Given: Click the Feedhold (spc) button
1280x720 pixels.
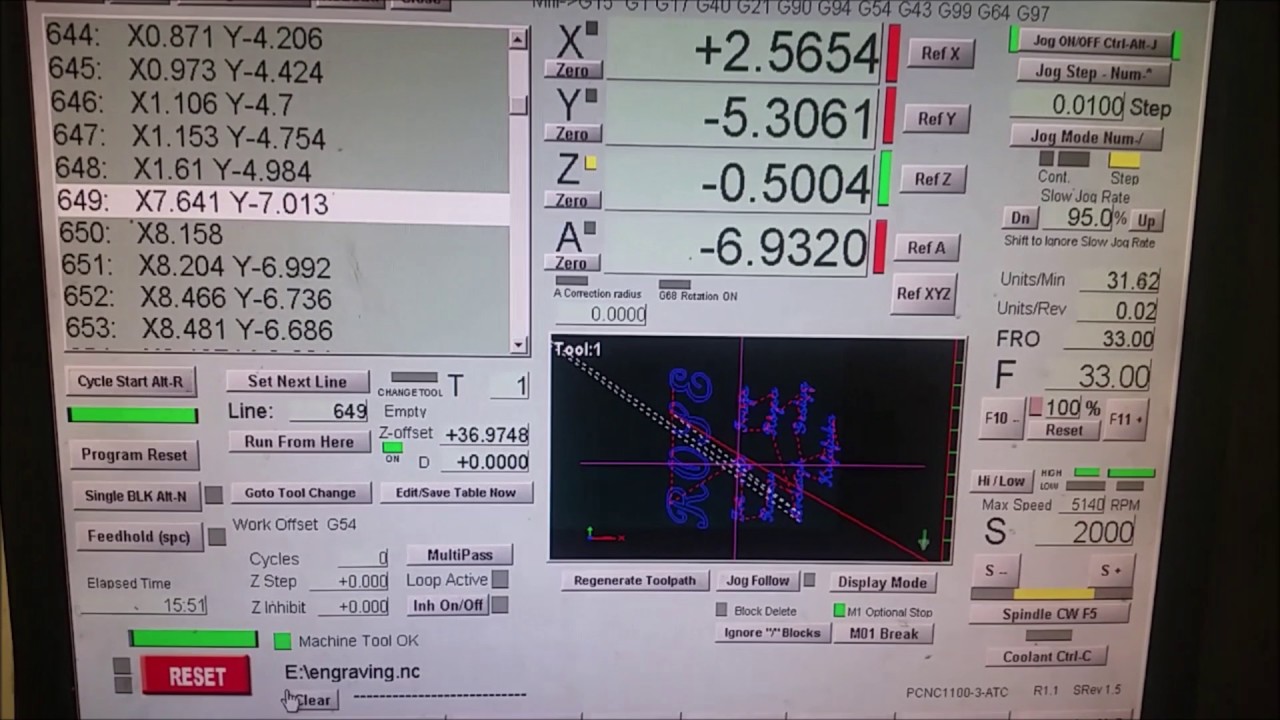Looking at the screenshot, I should pyautogui.click(x=138, y=536).
